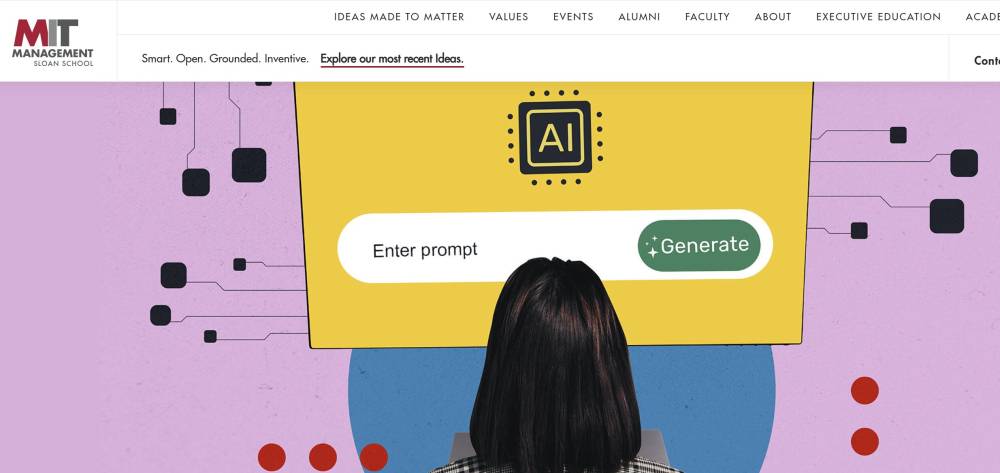The height and width of the screenshot is (473, 1000).
Task: Open the partially visible Academic menu item
Action: (x=982, y=17)
